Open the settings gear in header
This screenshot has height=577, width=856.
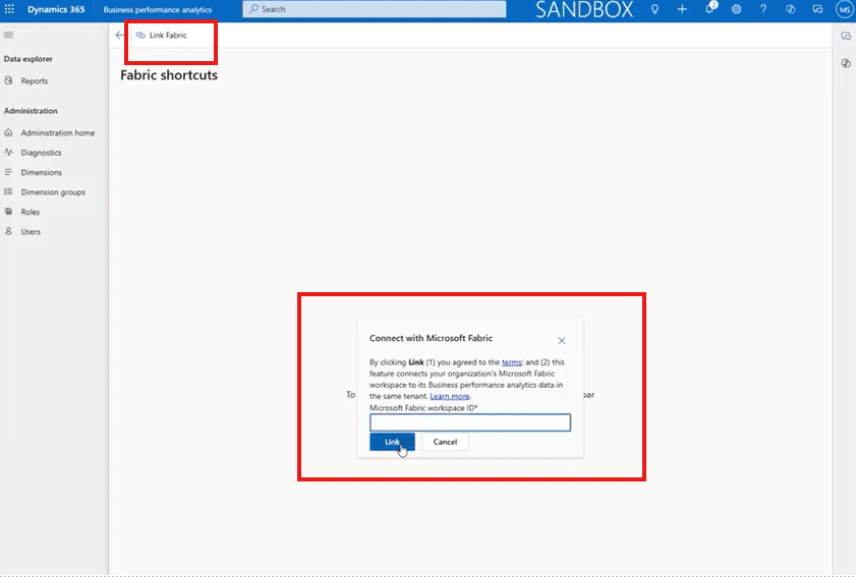737,9
